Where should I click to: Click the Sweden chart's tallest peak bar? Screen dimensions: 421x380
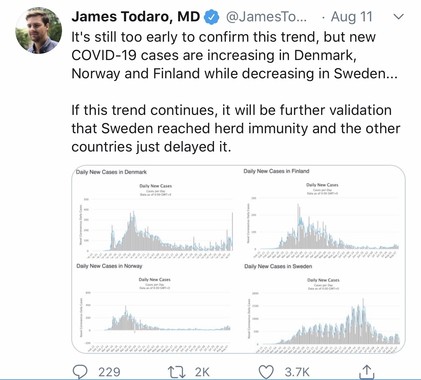(x=363, y=321)
